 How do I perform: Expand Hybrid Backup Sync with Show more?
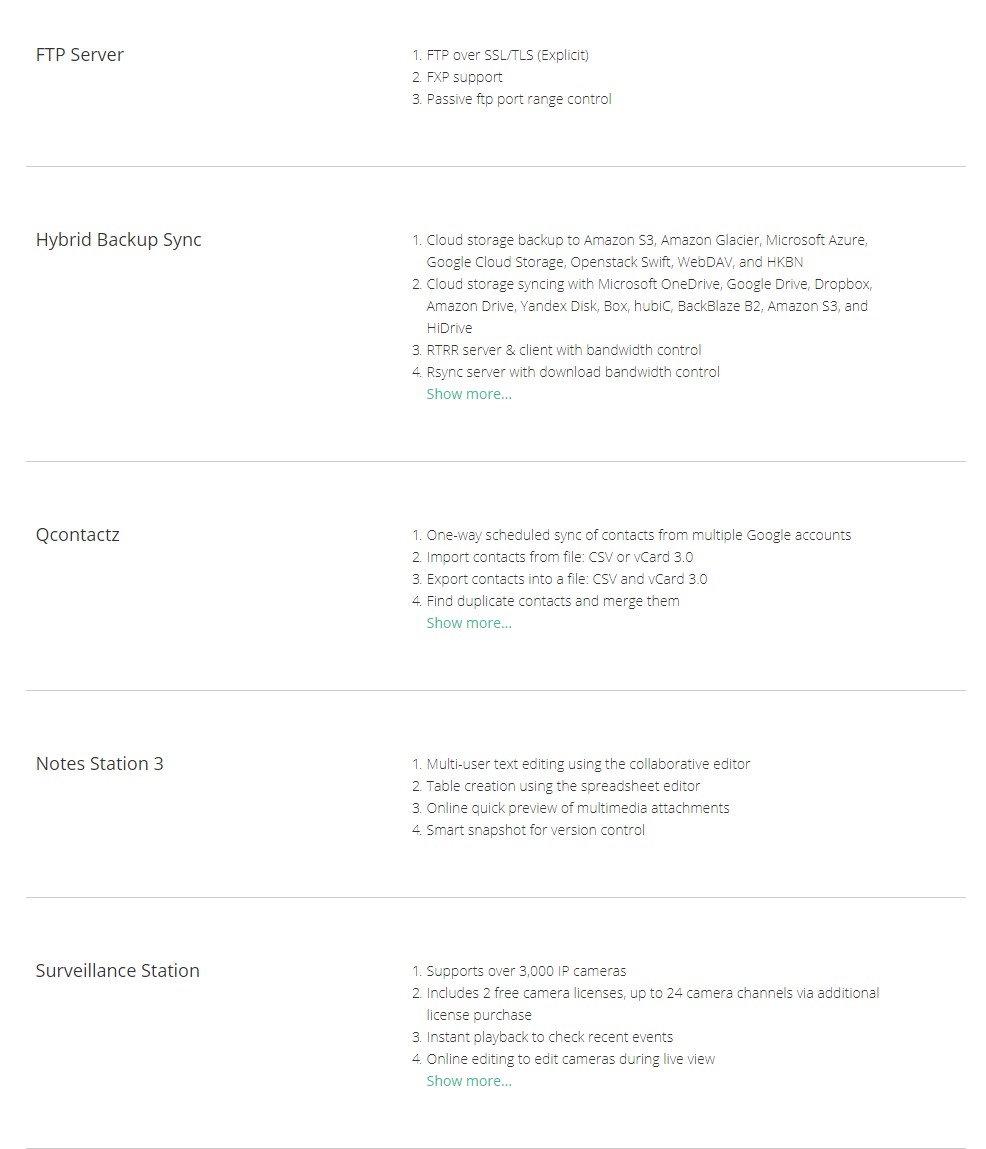tap(468, 394)
